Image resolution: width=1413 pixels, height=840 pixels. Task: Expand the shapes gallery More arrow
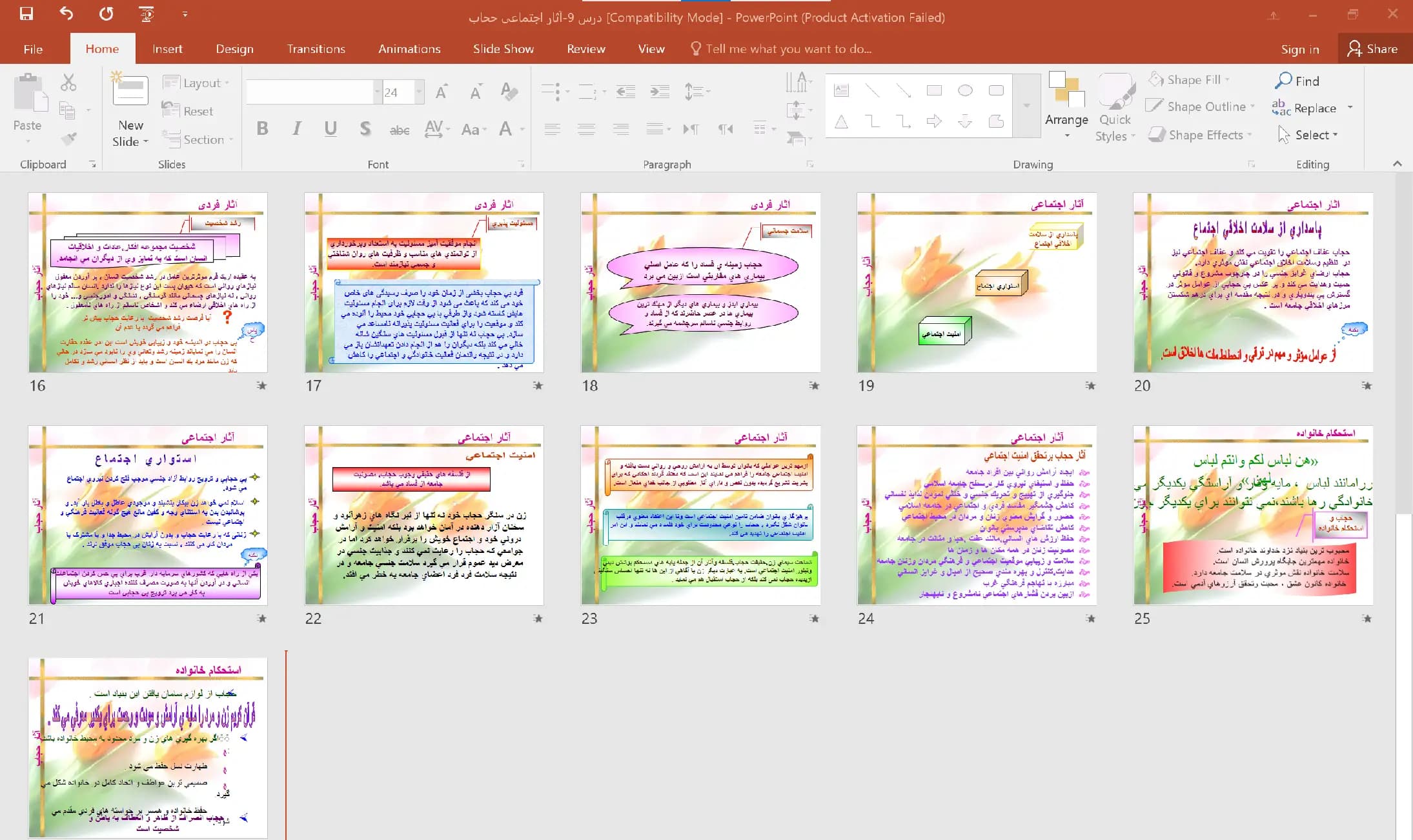point(1026,105)
